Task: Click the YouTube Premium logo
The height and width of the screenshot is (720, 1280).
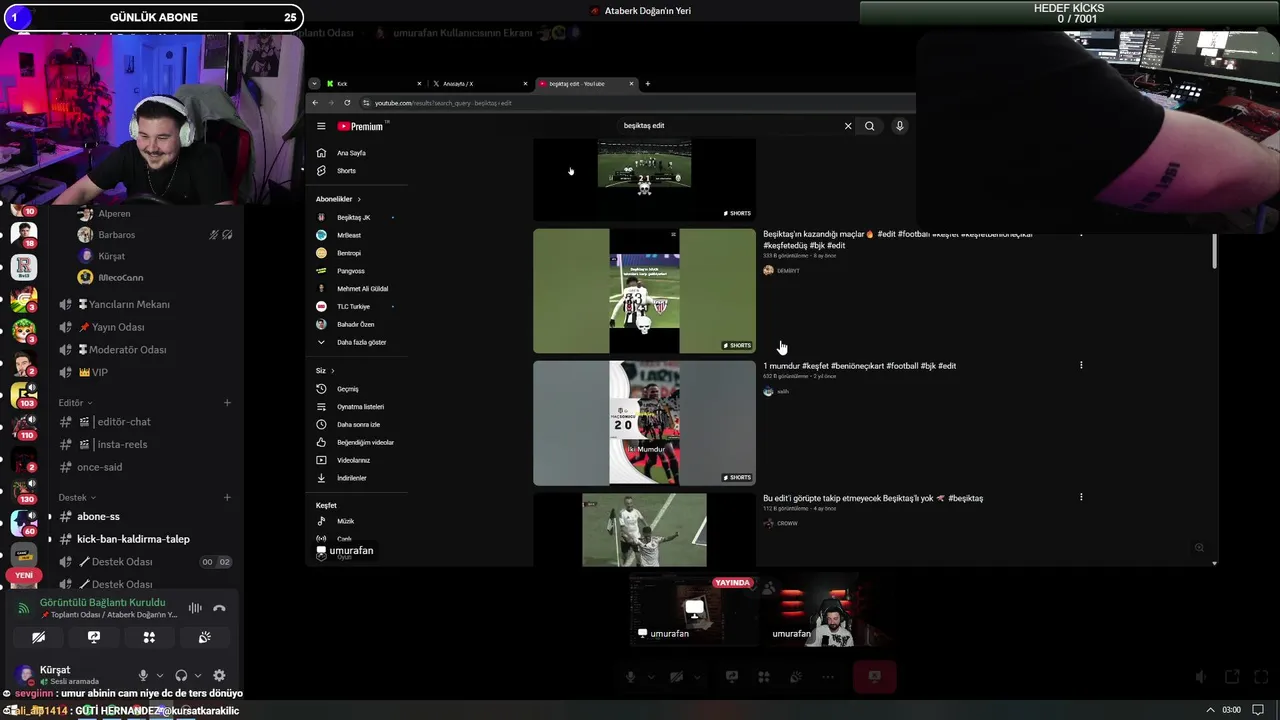Action: (x=360, y=126)
